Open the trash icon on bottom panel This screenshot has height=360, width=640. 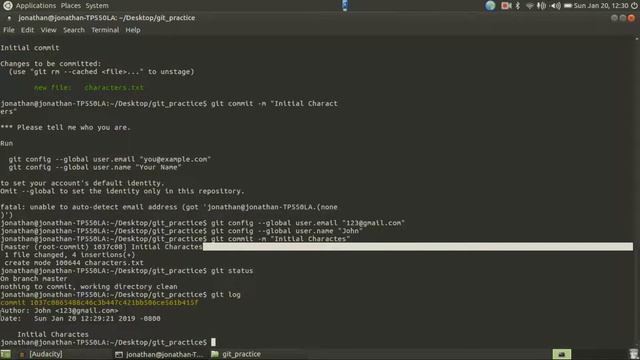633,354
